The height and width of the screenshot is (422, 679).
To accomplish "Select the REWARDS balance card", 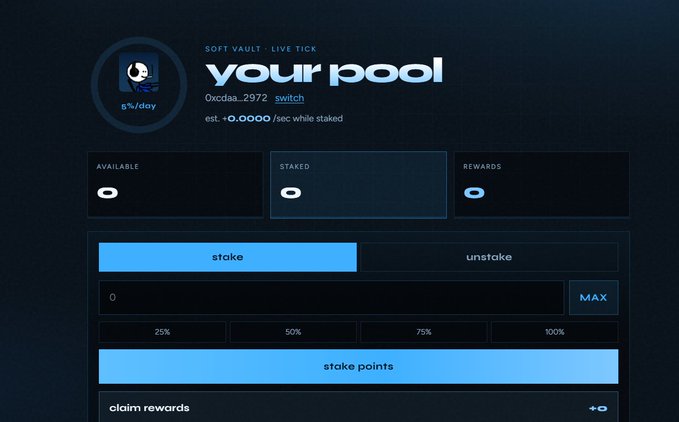I will [542, 184].
